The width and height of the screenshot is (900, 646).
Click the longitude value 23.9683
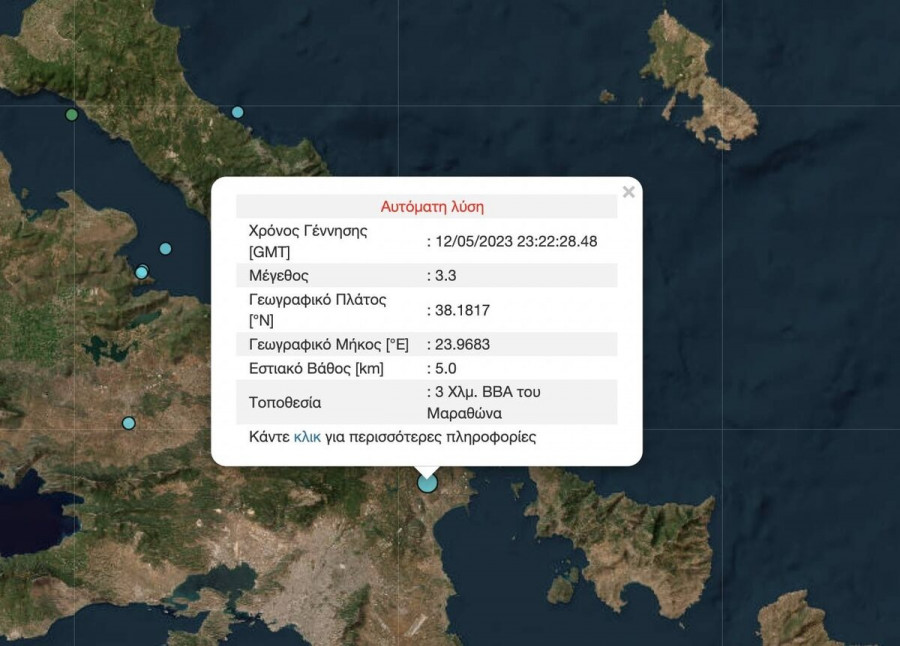(461, 344)
